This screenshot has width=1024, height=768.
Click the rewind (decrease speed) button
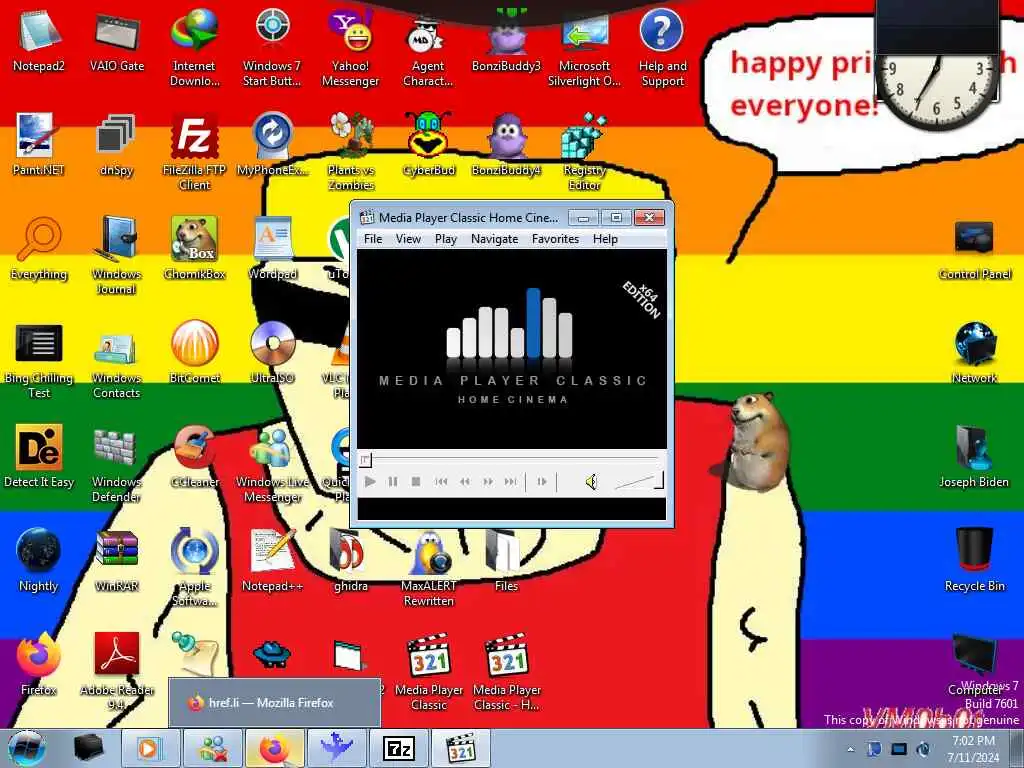tap(464, 482)
